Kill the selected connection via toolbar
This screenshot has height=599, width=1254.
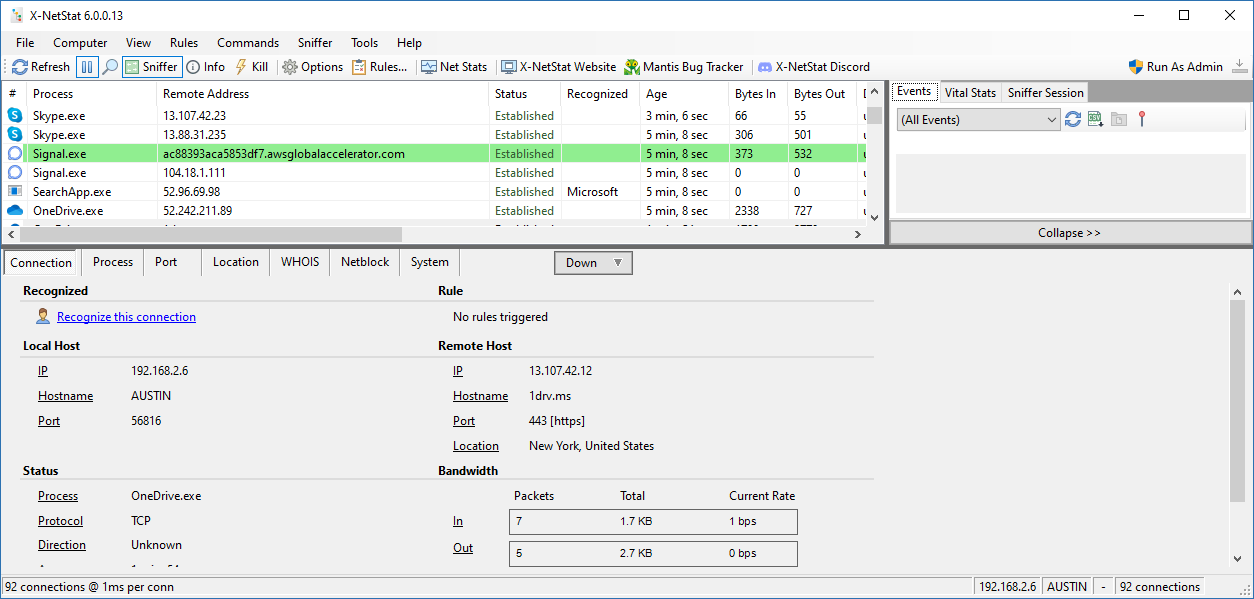tap(251, 67)
